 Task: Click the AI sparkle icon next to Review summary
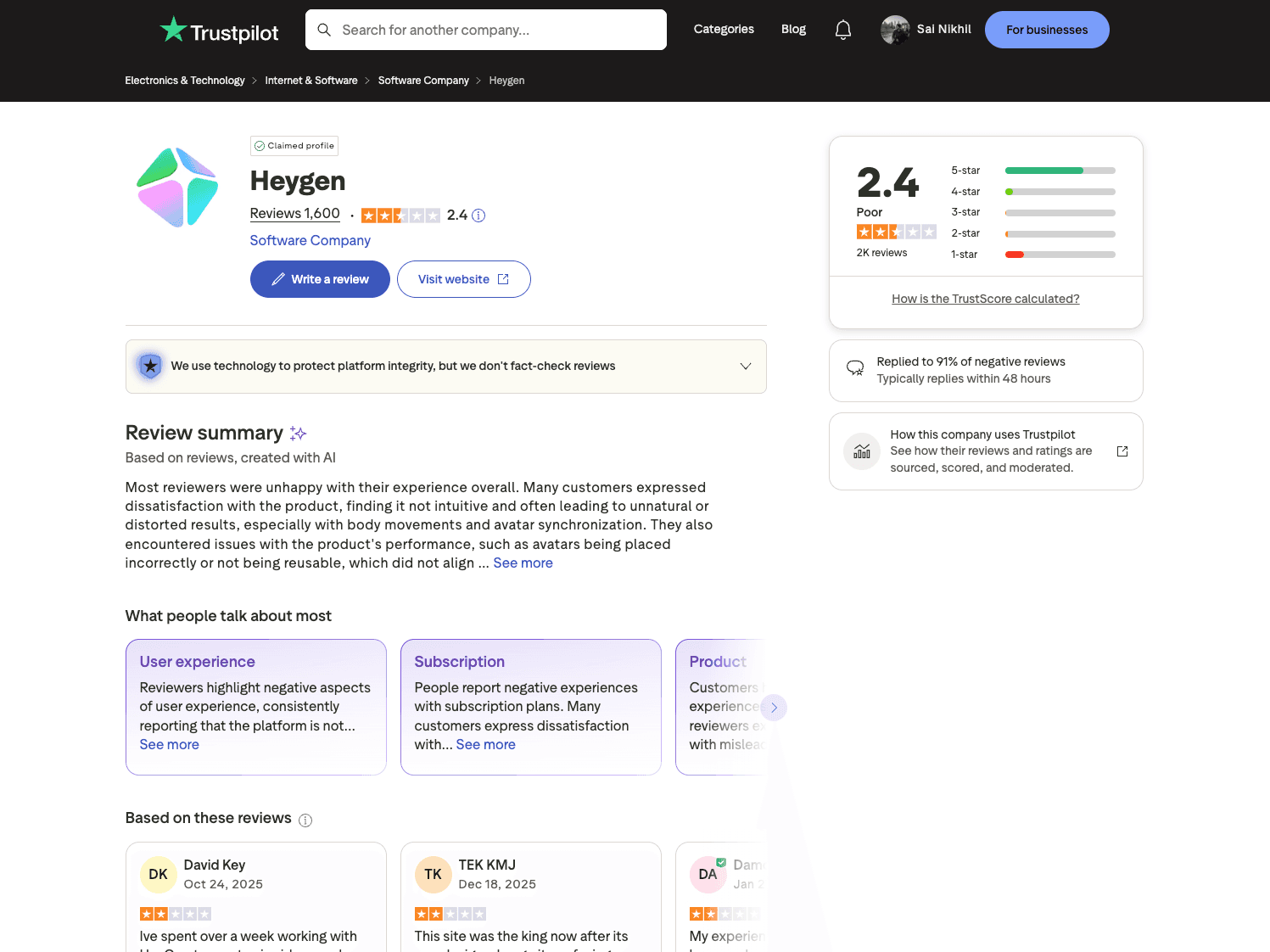coord(298,433)
